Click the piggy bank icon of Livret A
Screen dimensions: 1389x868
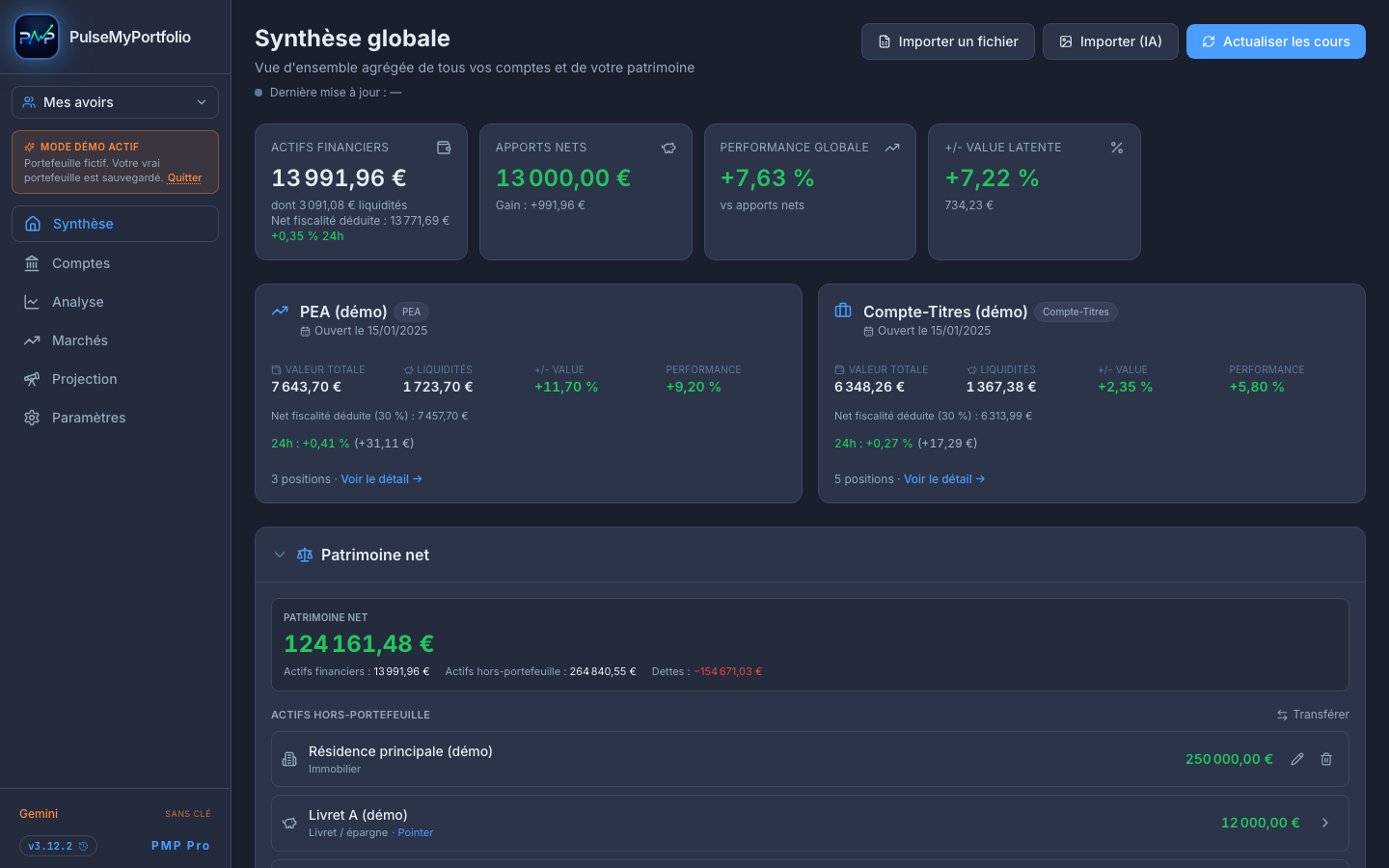coord(289,823)
